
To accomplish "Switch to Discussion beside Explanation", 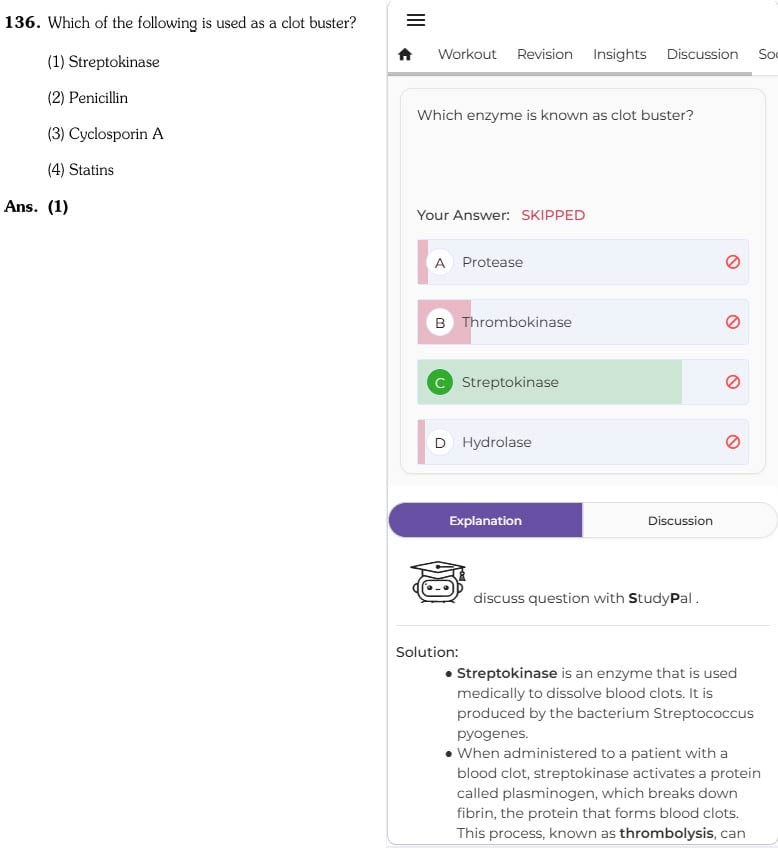I will pyautogui.click(x=680, y=520).
